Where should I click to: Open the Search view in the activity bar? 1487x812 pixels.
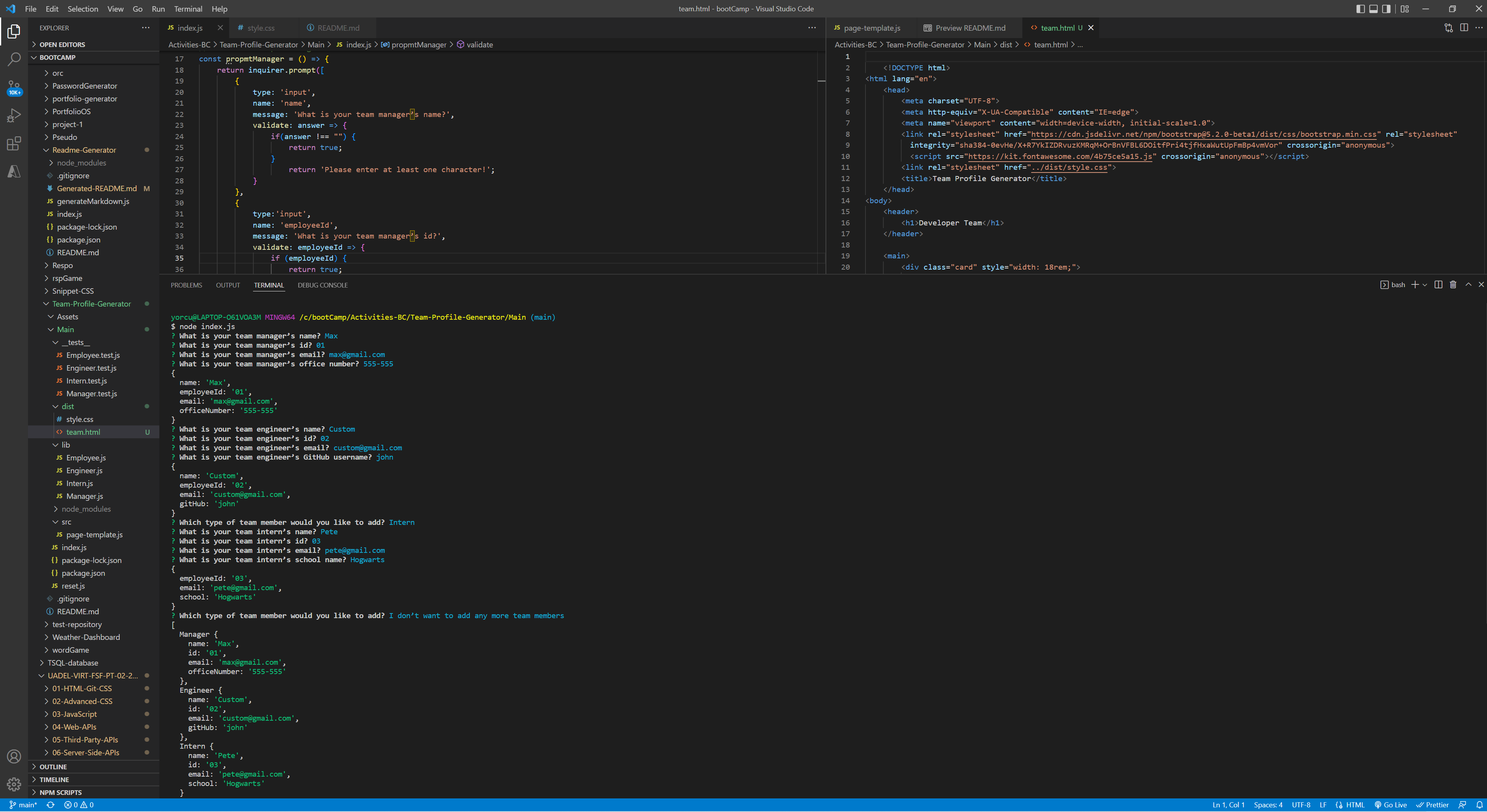(x=14, y=59)
